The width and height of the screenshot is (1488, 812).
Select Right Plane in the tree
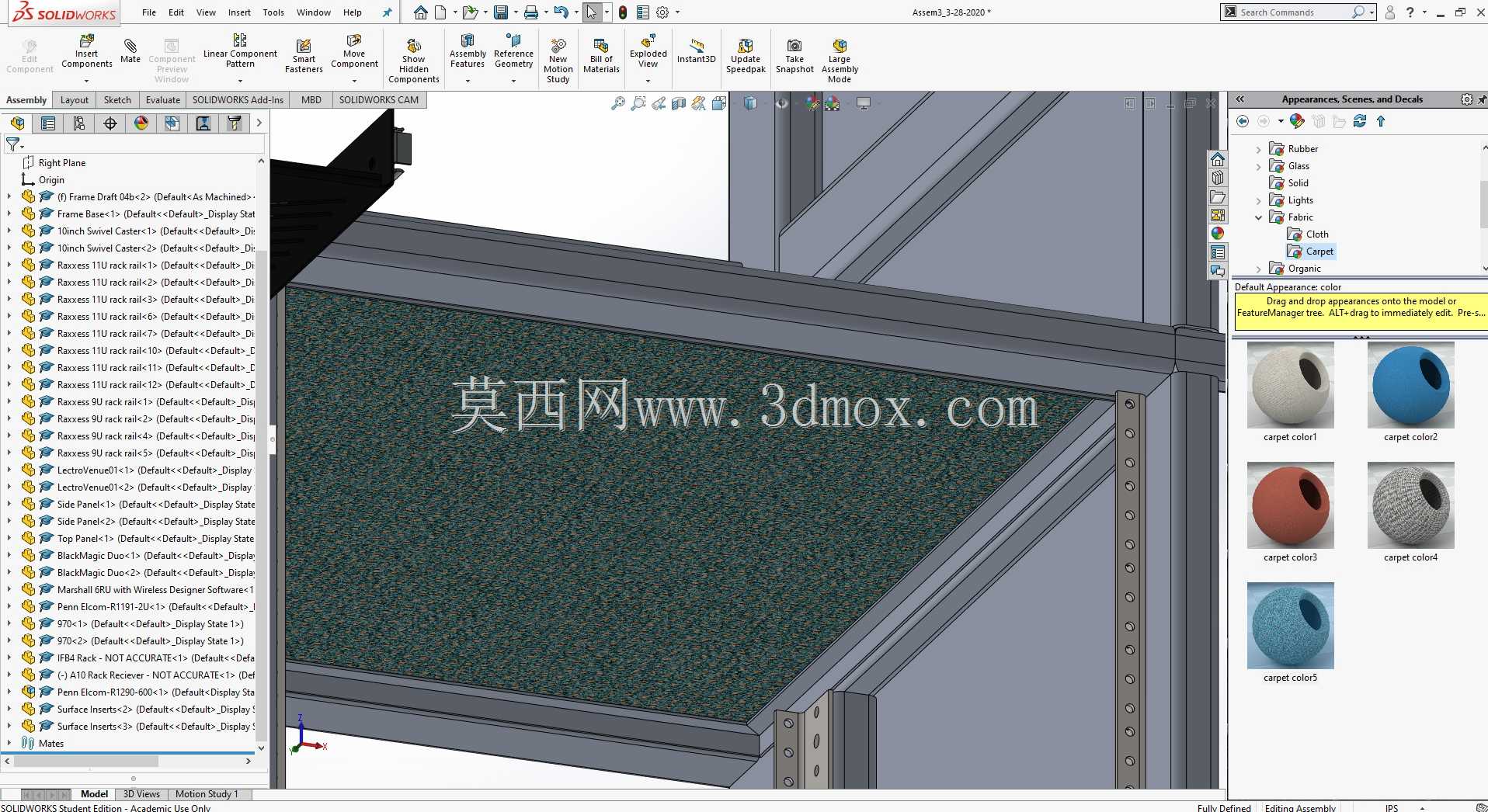[62, 163]
